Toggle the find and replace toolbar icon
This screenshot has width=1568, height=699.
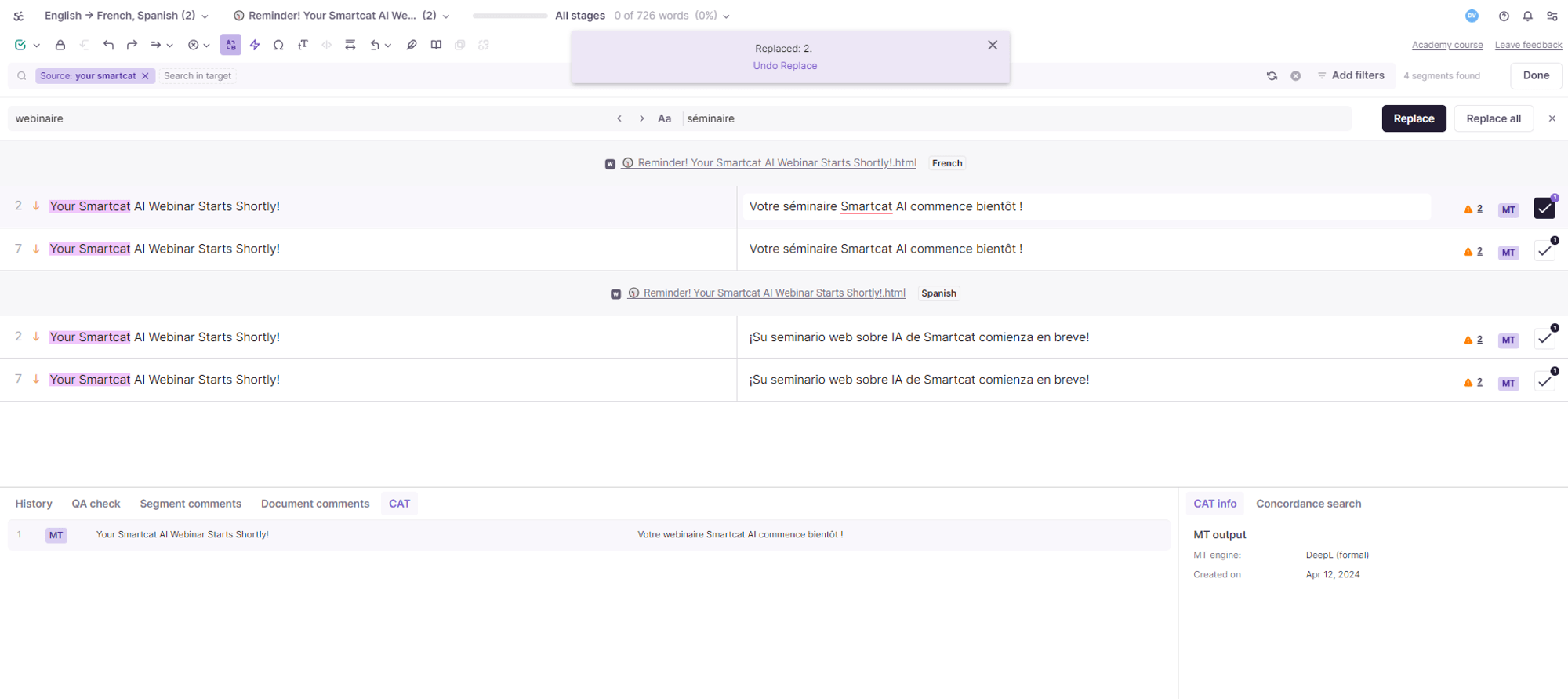point(230,45)
